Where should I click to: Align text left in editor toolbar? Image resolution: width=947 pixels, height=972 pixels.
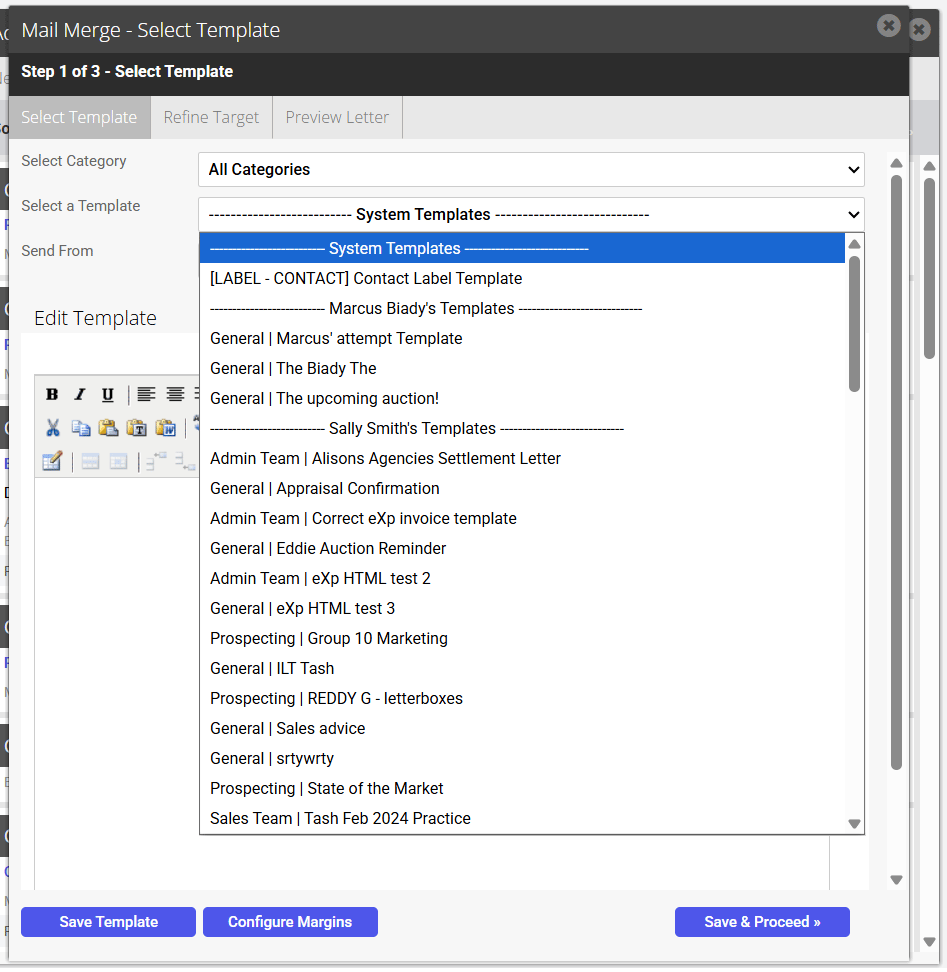coord(146,394)
